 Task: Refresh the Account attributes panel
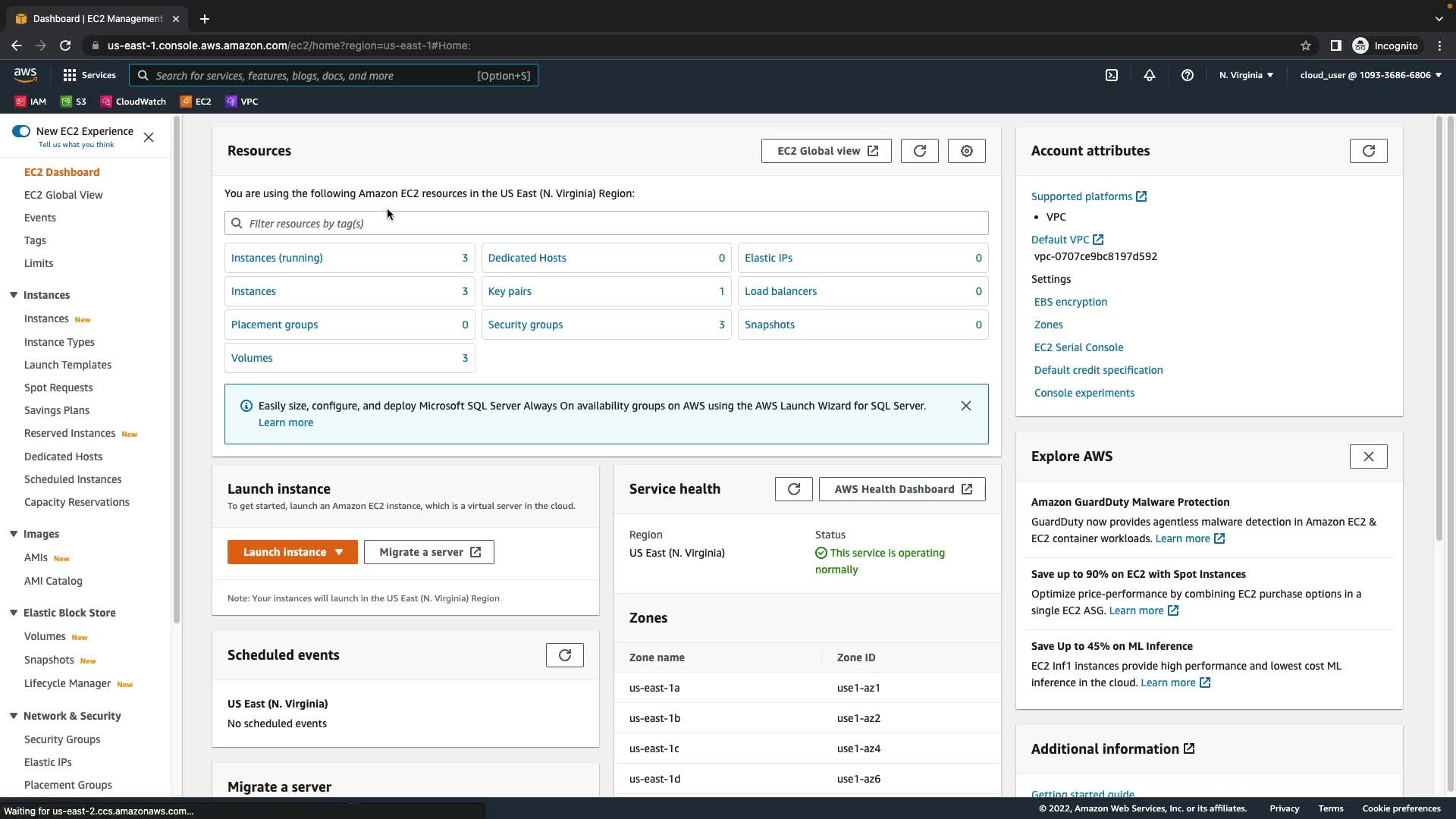coord(1368,151)
